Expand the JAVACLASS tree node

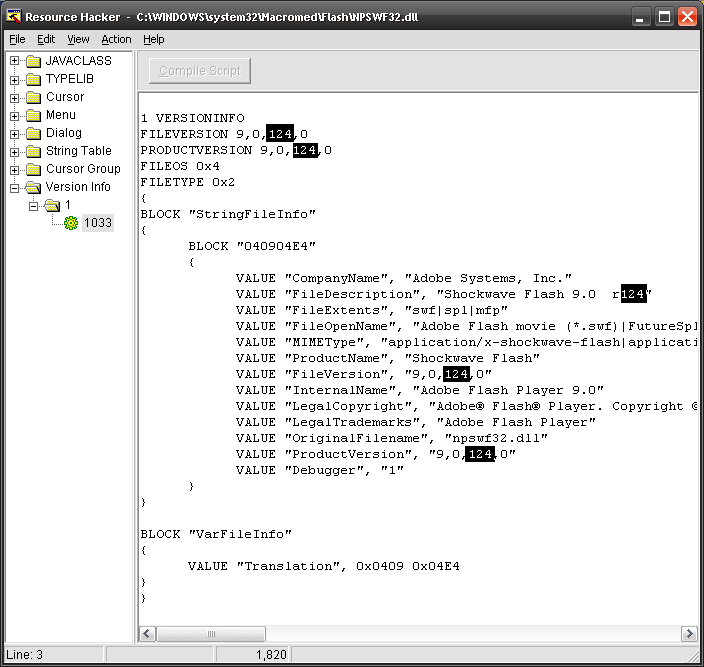[14, 61]
